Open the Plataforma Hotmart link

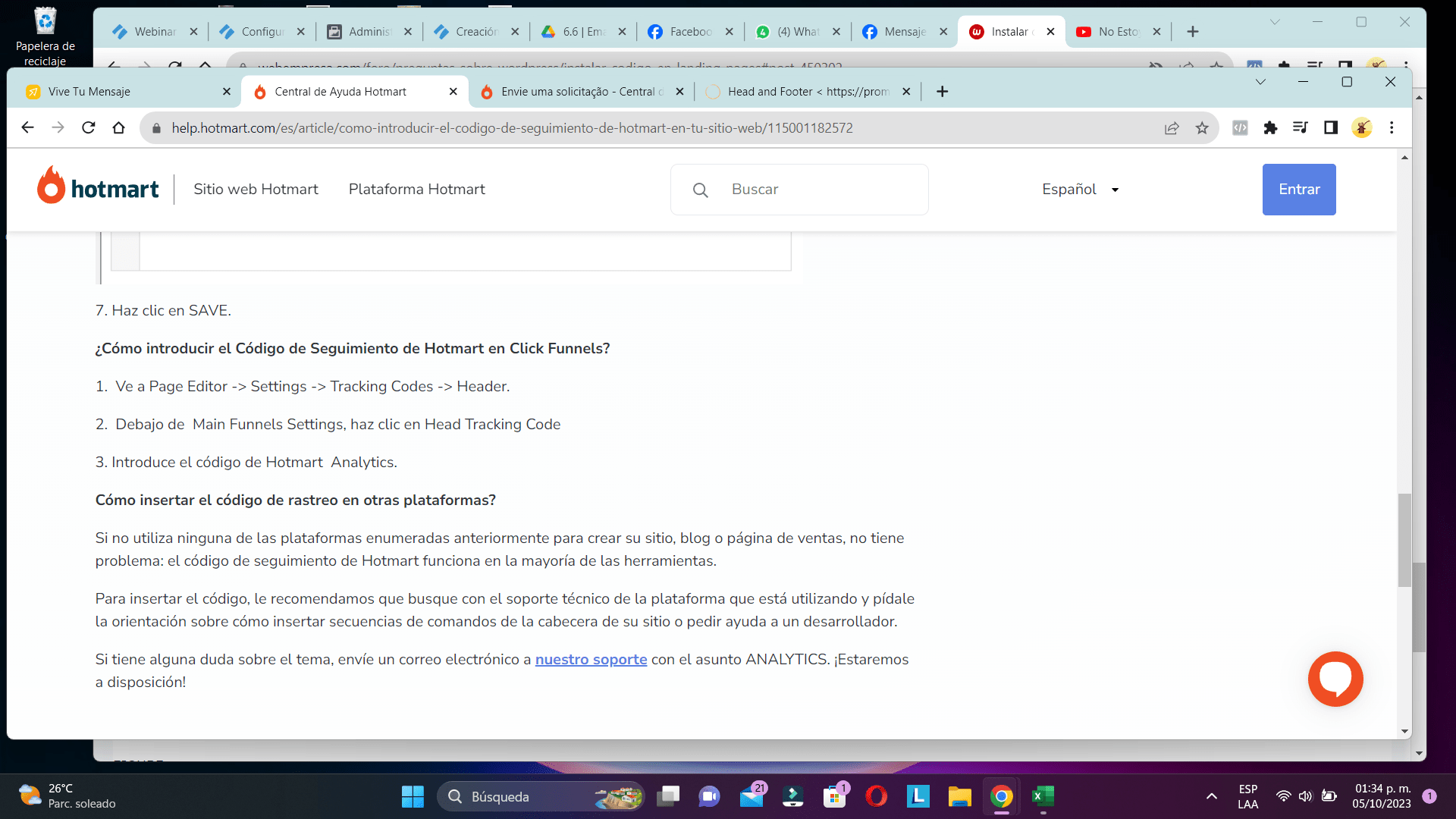point(416,190)
